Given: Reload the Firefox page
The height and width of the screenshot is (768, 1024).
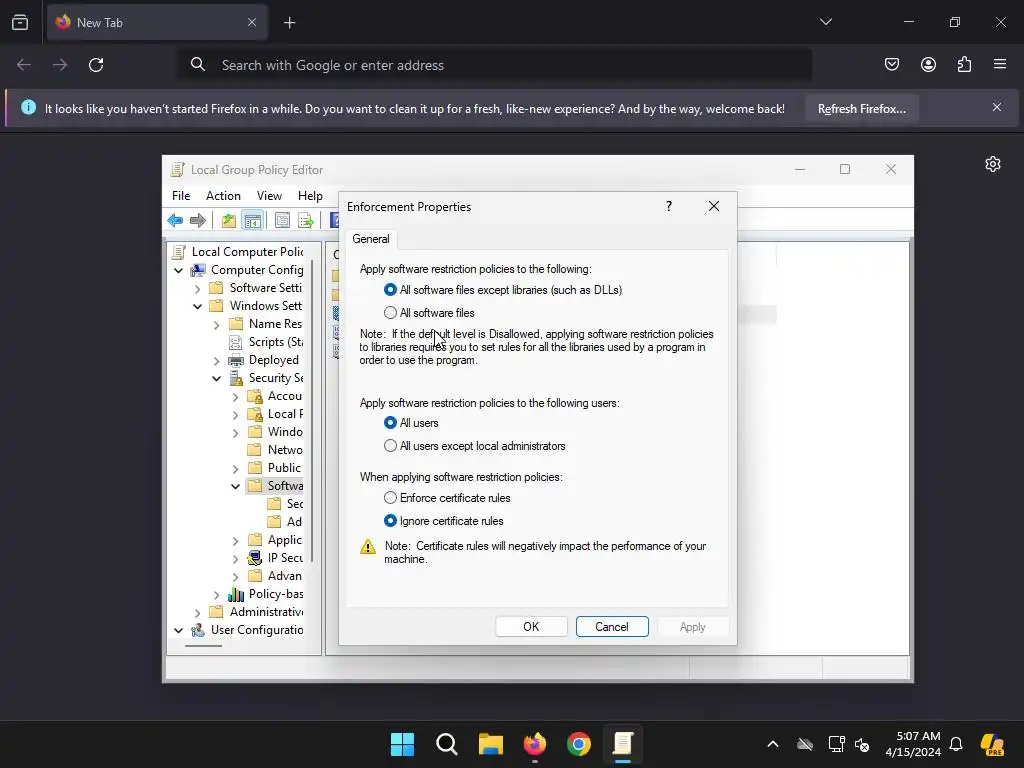Looking at the screenshot, I should tap(96, 65).
